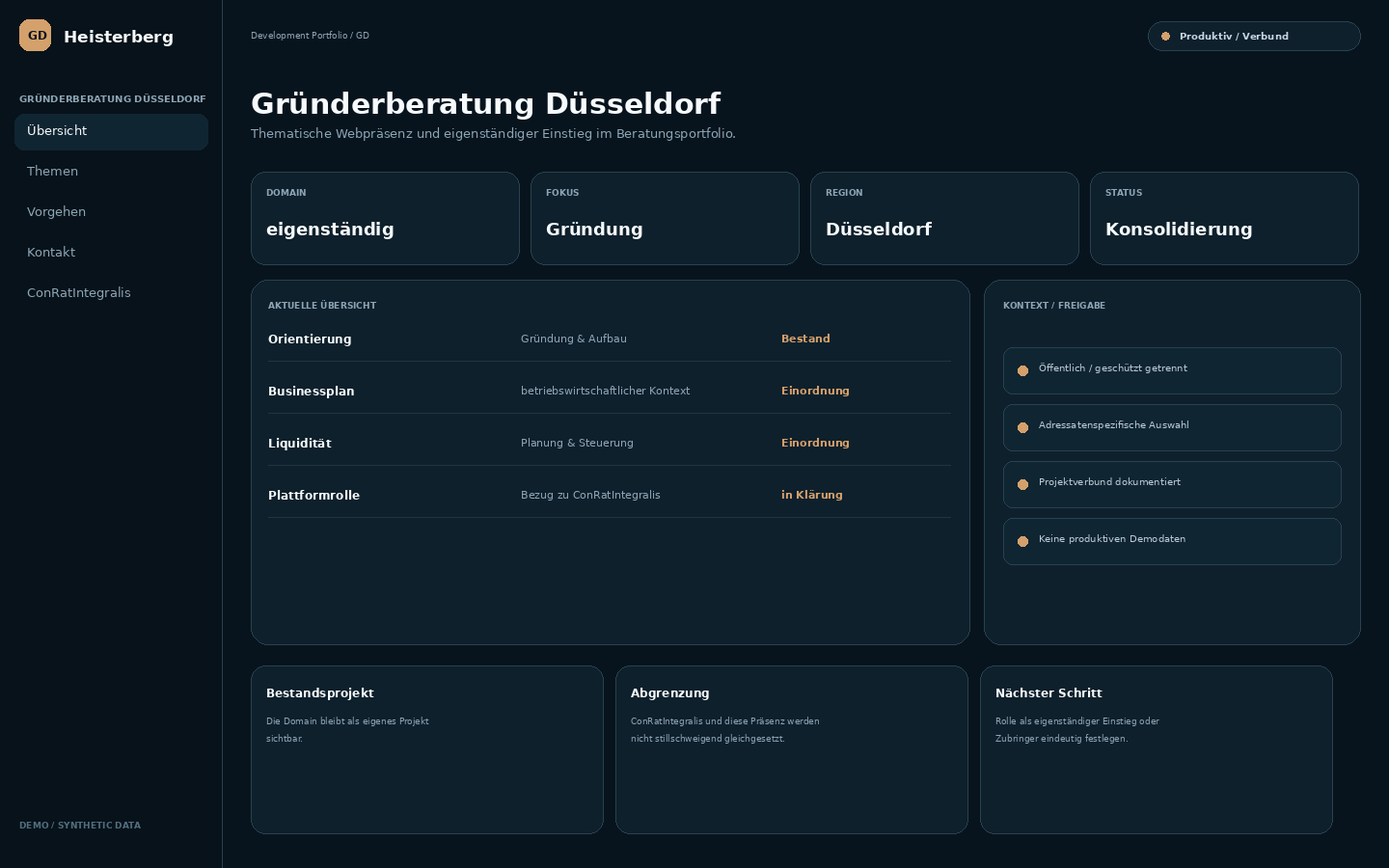Select the Domain eigenständig card

[385, 218]
